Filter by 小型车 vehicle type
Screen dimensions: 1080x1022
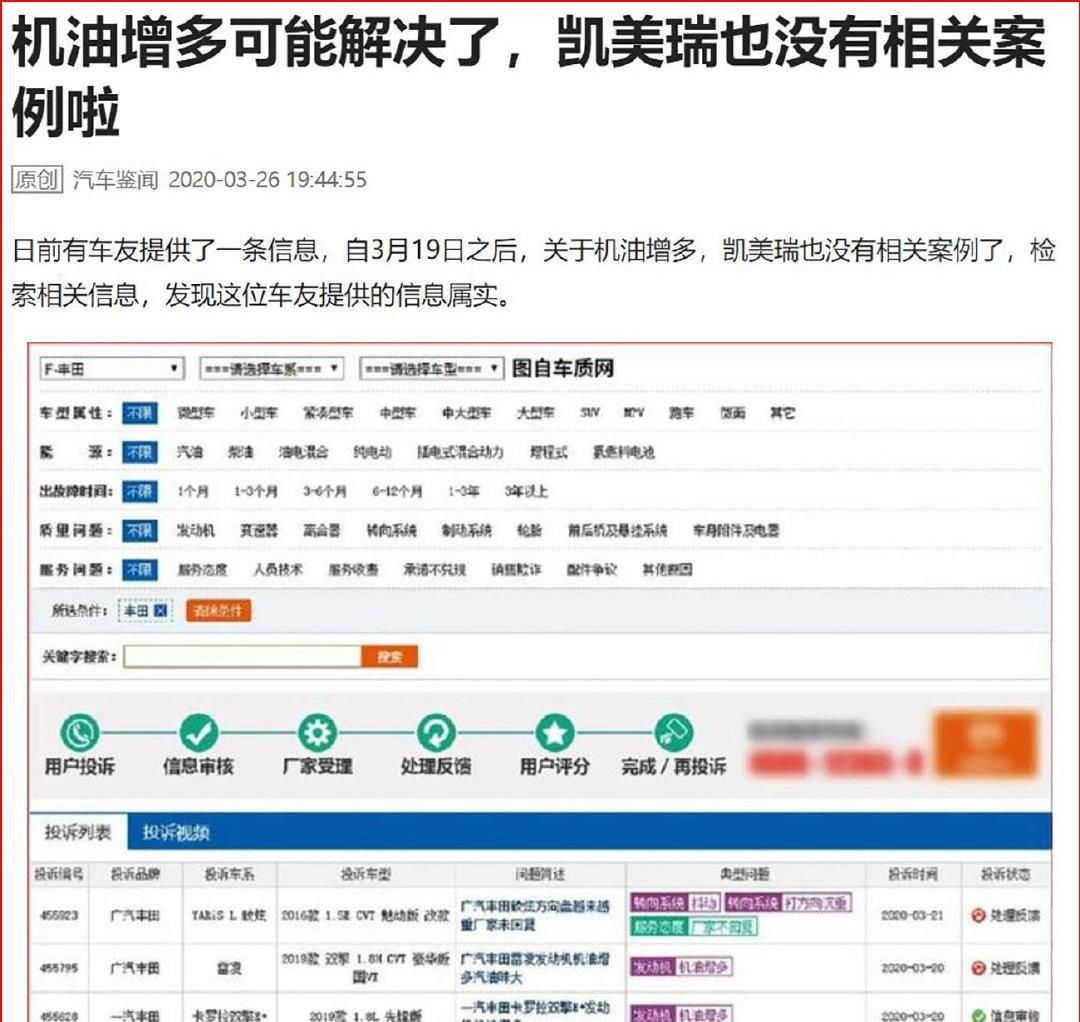[258, 413]
